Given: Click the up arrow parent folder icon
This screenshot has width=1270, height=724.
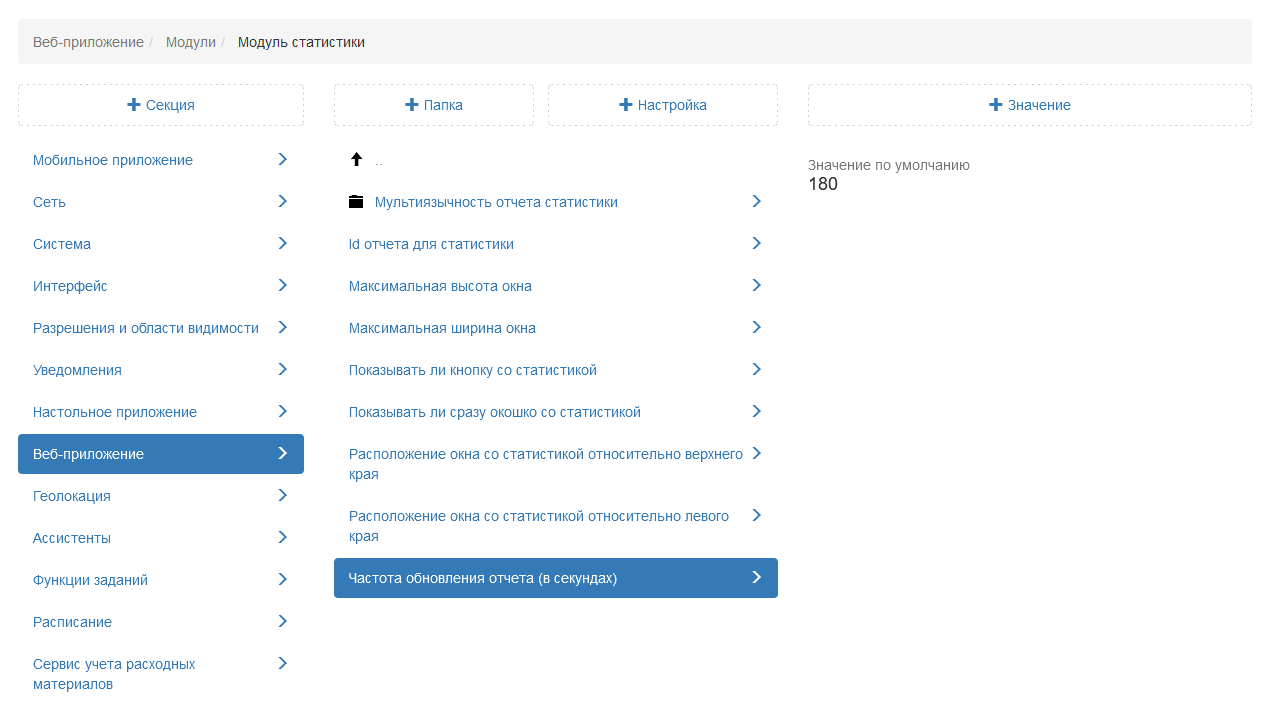Looking at the screenshot, I should pos(356,159).
